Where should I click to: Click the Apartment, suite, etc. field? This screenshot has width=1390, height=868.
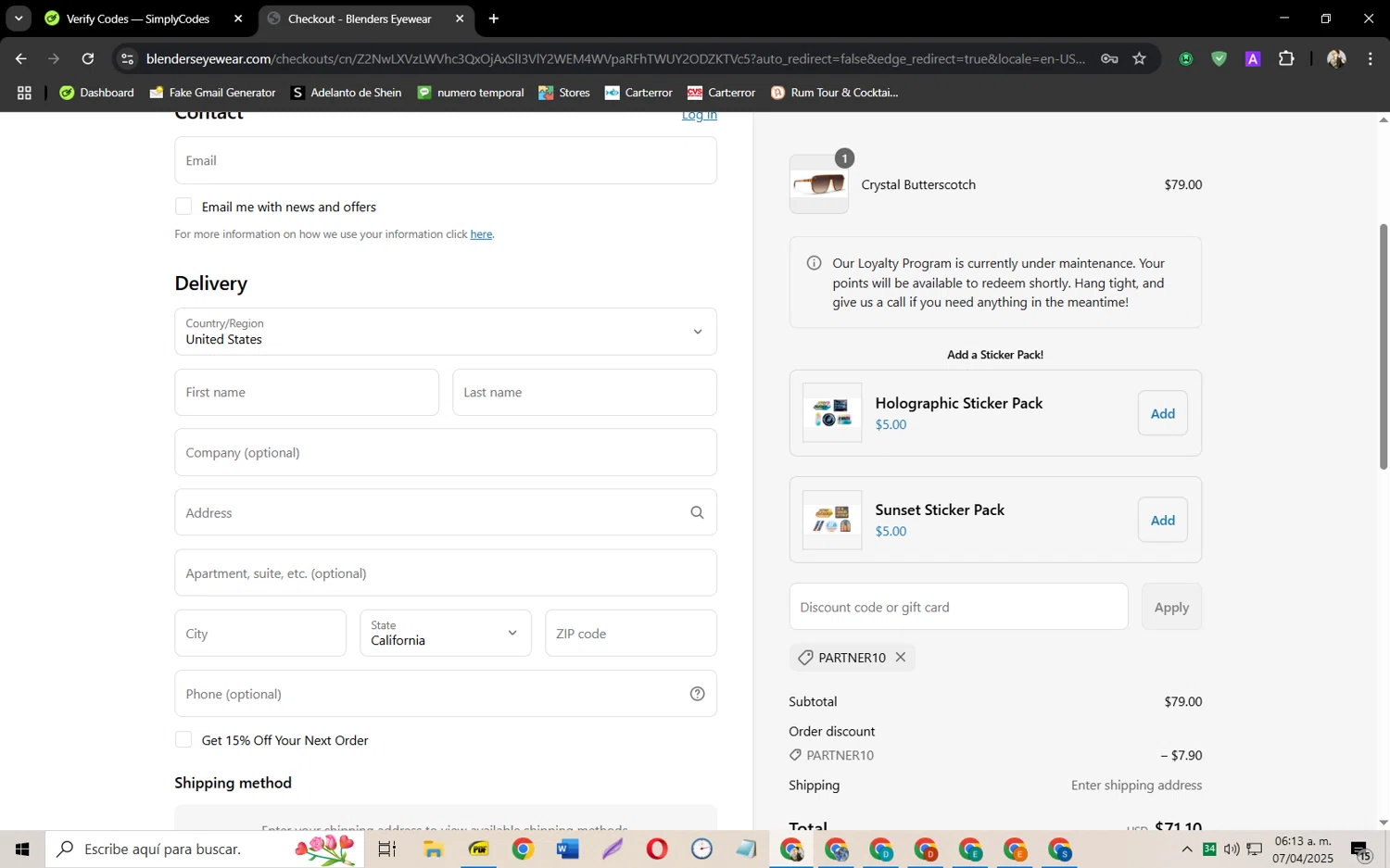point(446,572)
